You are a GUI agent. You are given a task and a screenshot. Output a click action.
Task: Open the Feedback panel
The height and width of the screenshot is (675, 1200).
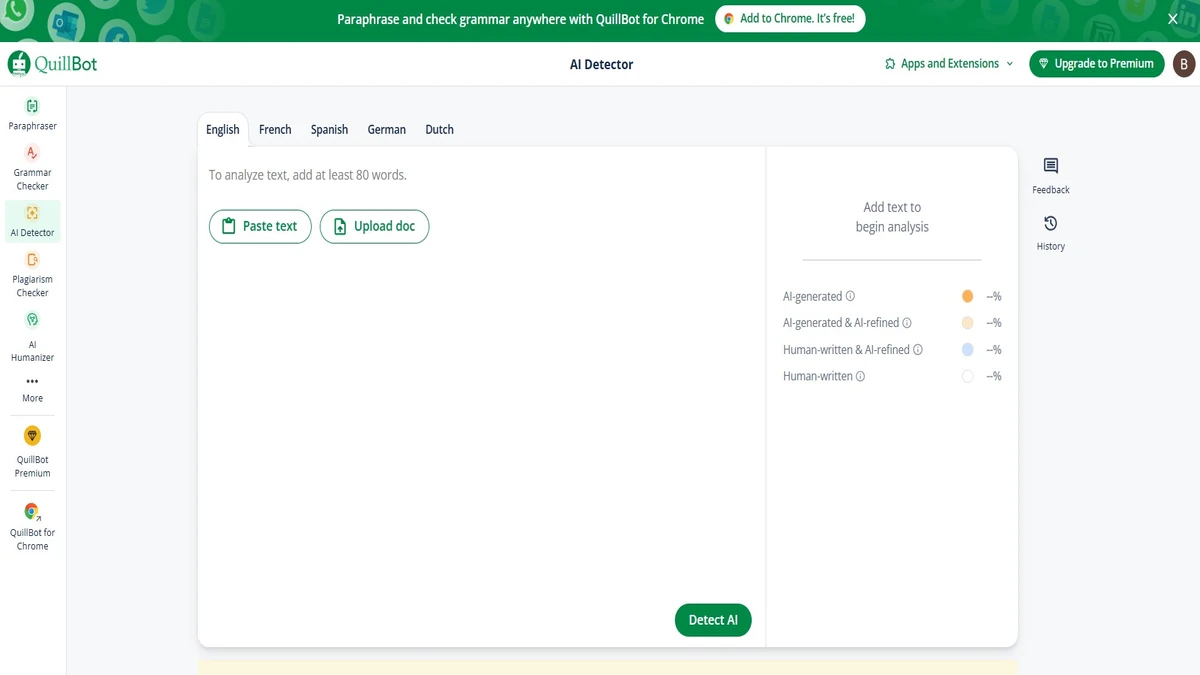click(1050, 175)
